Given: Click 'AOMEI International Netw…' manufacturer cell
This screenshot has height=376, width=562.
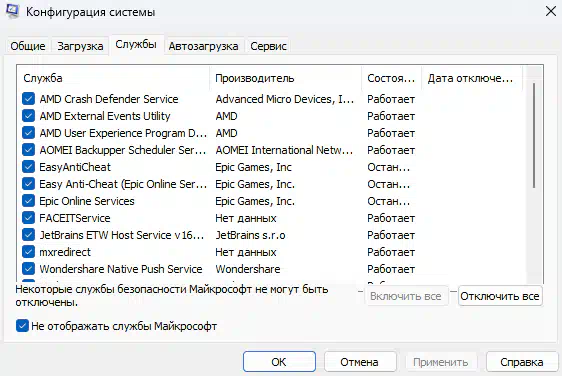Looking at the screenshot, I should click(284, 150).
